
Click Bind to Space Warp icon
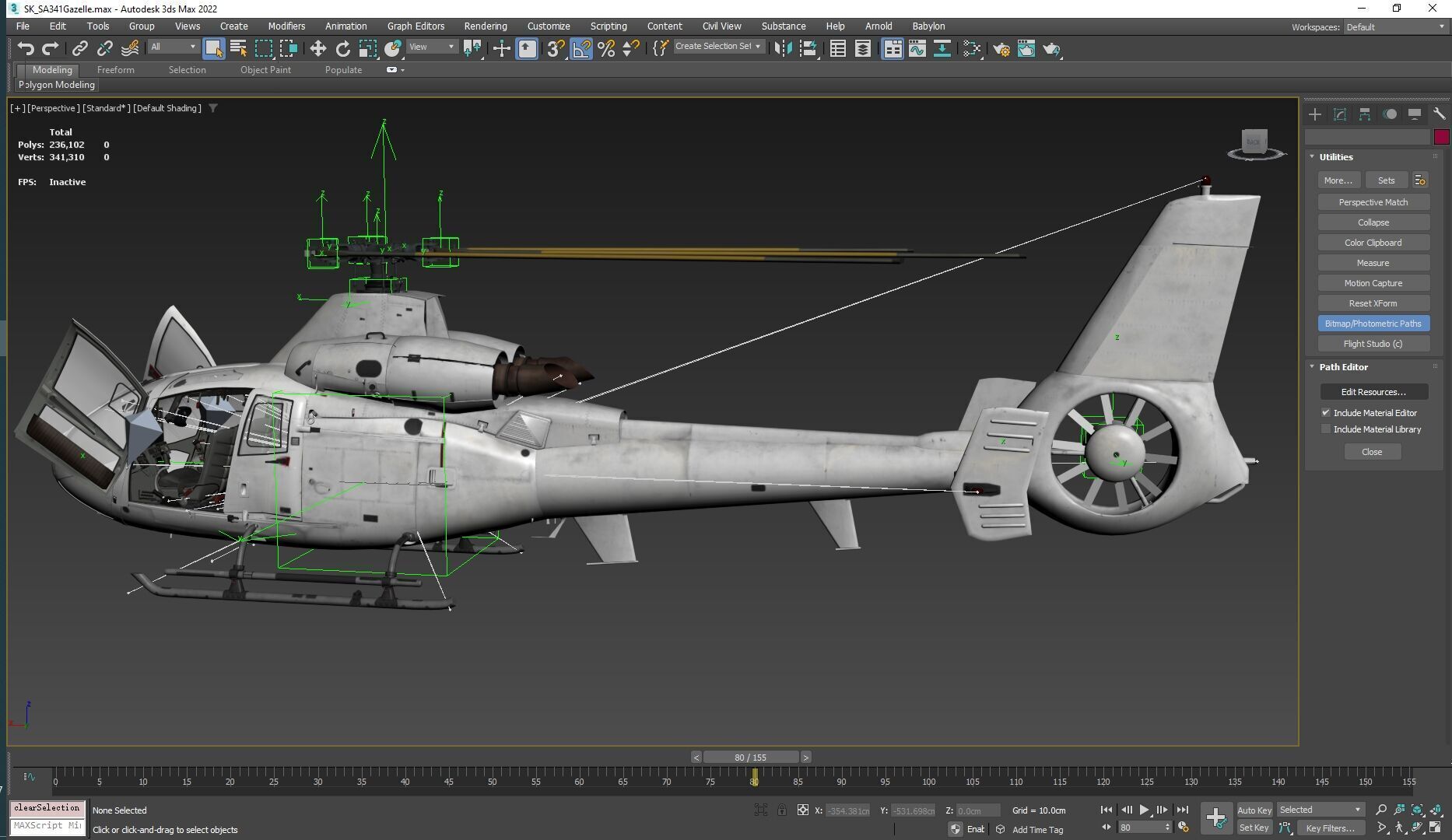click(130, 49)
